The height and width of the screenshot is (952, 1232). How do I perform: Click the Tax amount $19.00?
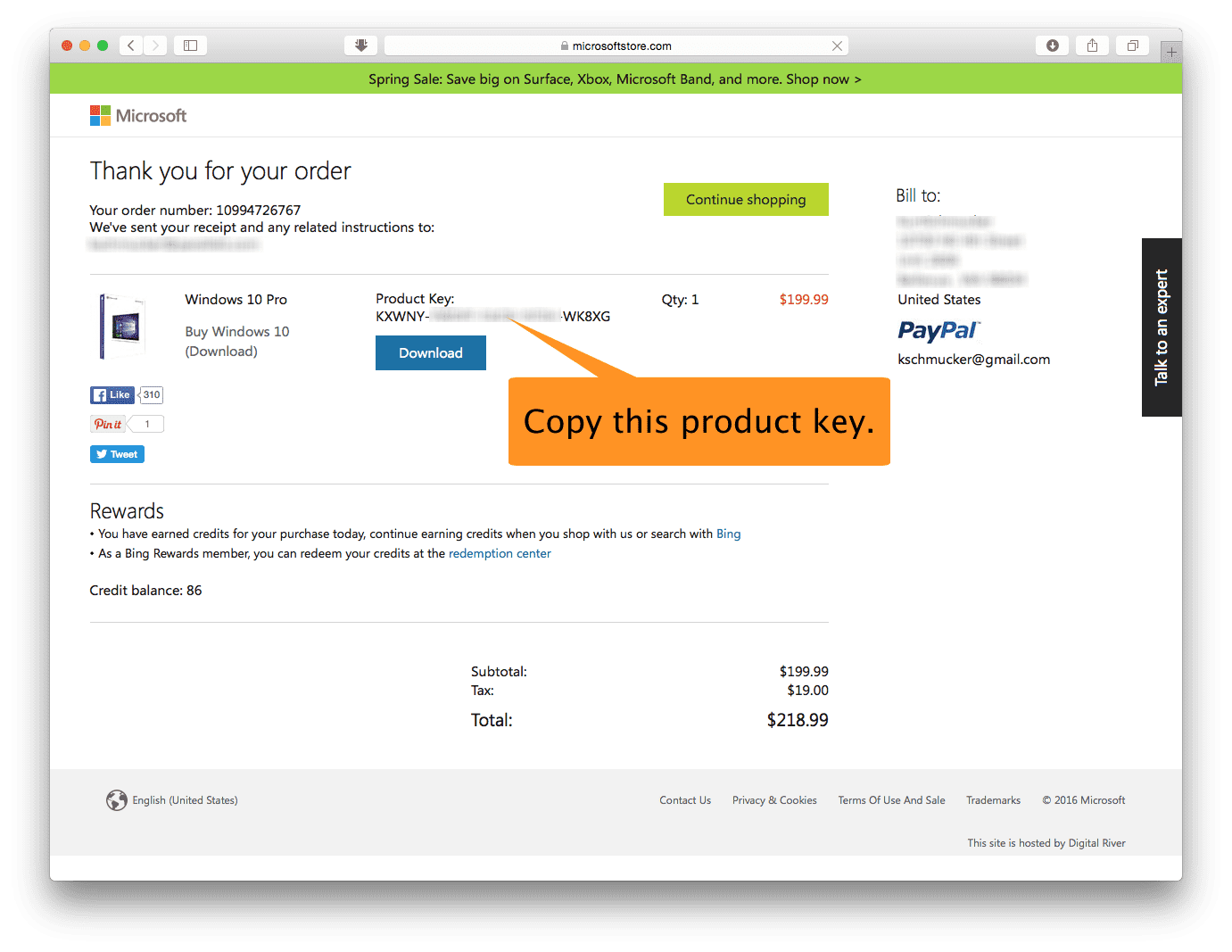[x=807, y=691]
